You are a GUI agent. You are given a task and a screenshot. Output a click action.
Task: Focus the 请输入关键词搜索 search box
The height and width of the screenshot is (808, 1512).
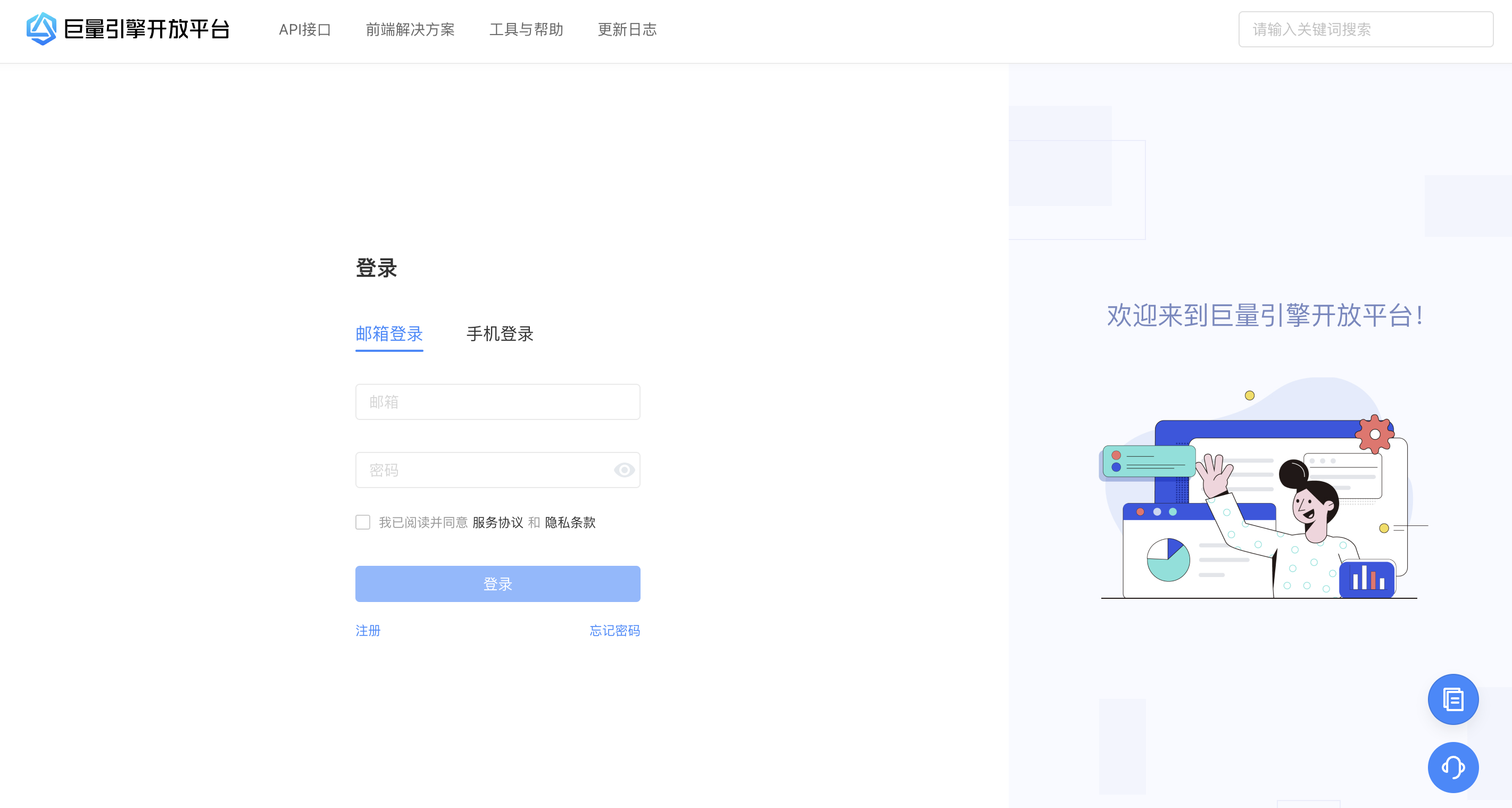[x=1365, y=29]
